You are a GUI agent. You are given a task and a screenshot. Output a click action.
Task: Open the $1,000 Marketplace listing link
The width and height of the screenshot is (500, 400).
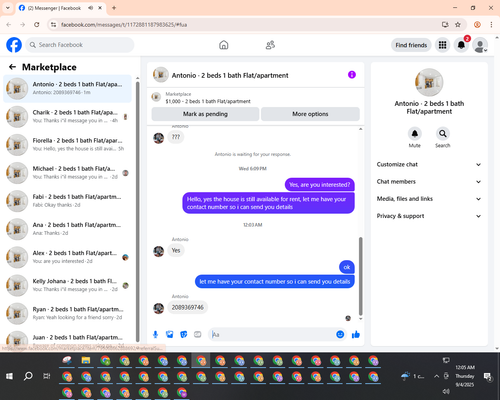tap(208, 101)
